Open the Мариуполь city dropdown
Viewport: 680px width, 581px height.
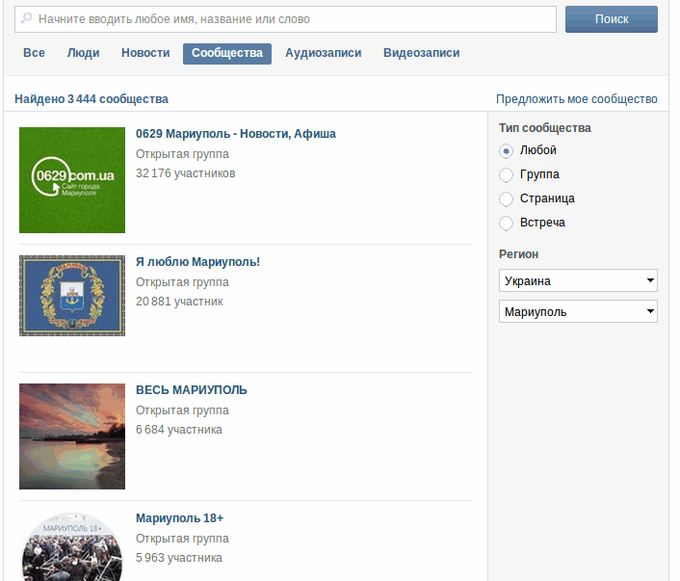click(x=578, y=311)
